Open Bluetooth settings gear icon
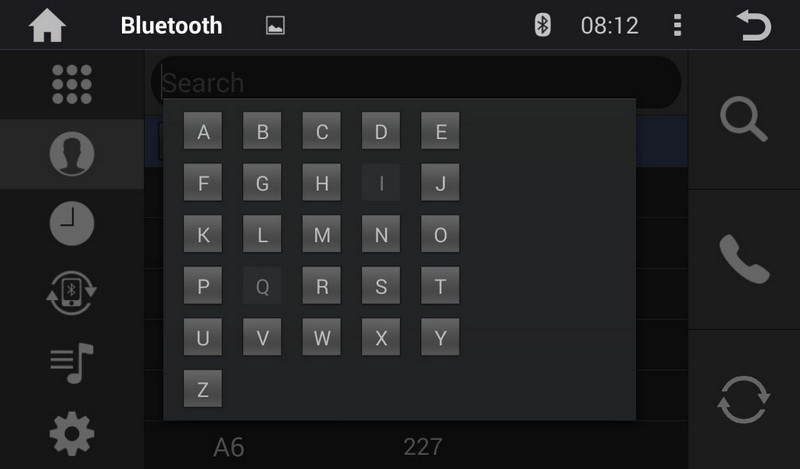 [72, 434]
